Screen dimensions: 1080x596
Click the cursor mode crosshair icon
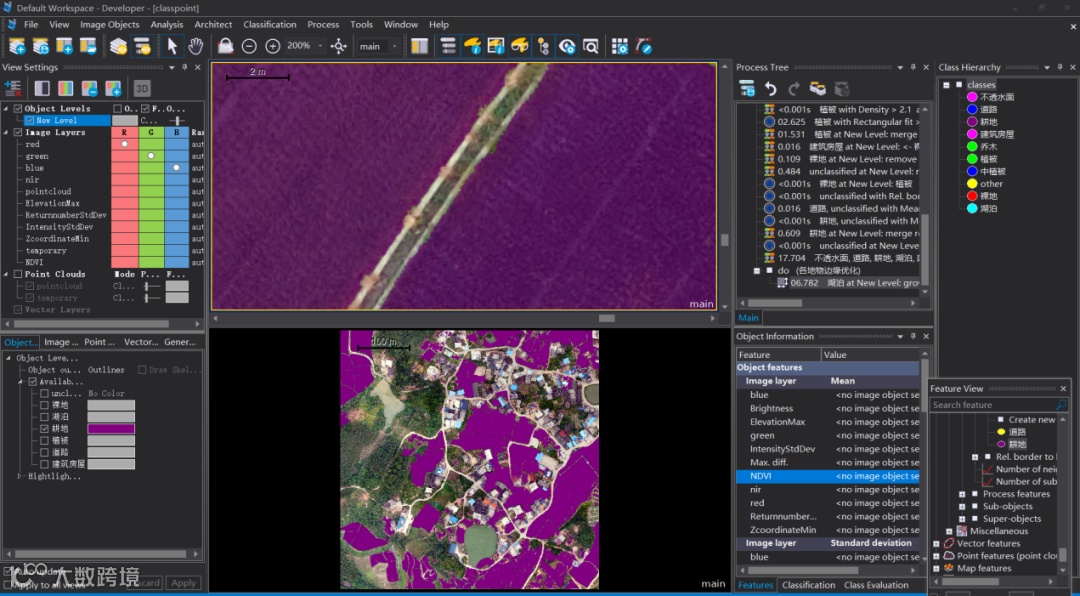click(x=339, y=46)
